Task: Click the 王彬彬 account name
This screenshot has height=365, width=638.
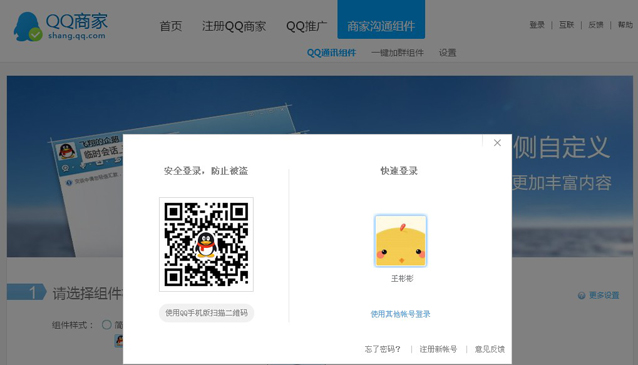Action: (x=402, y=278)
